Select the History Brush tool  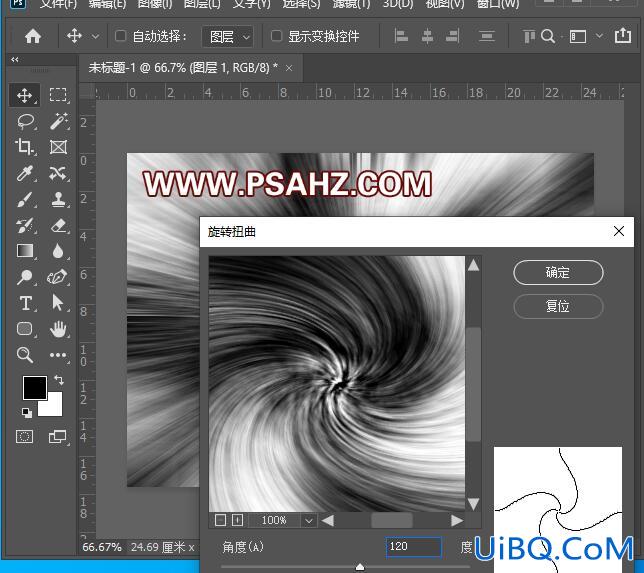coord(25,225)
